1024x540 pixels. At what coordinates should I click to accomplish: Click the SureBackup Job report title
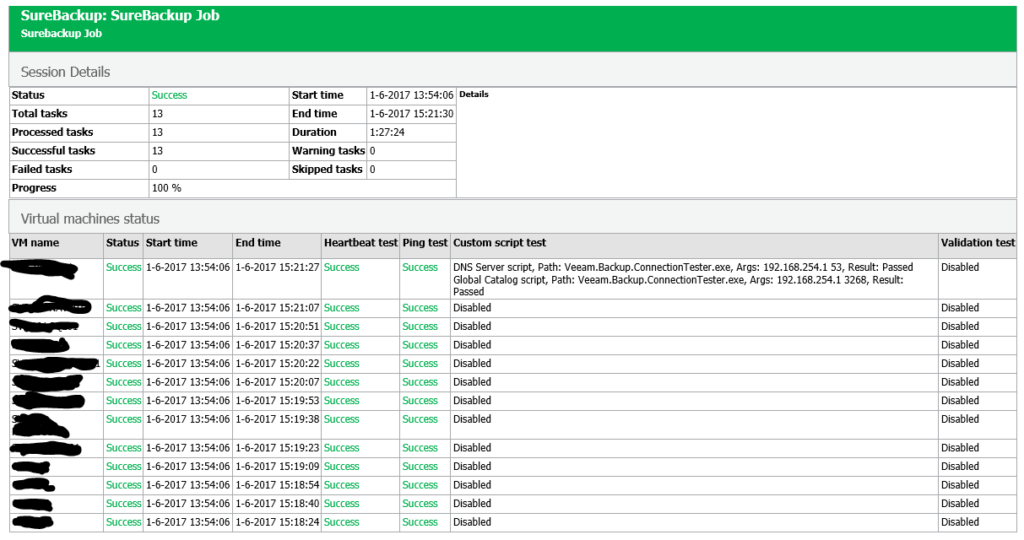(120, 16)
